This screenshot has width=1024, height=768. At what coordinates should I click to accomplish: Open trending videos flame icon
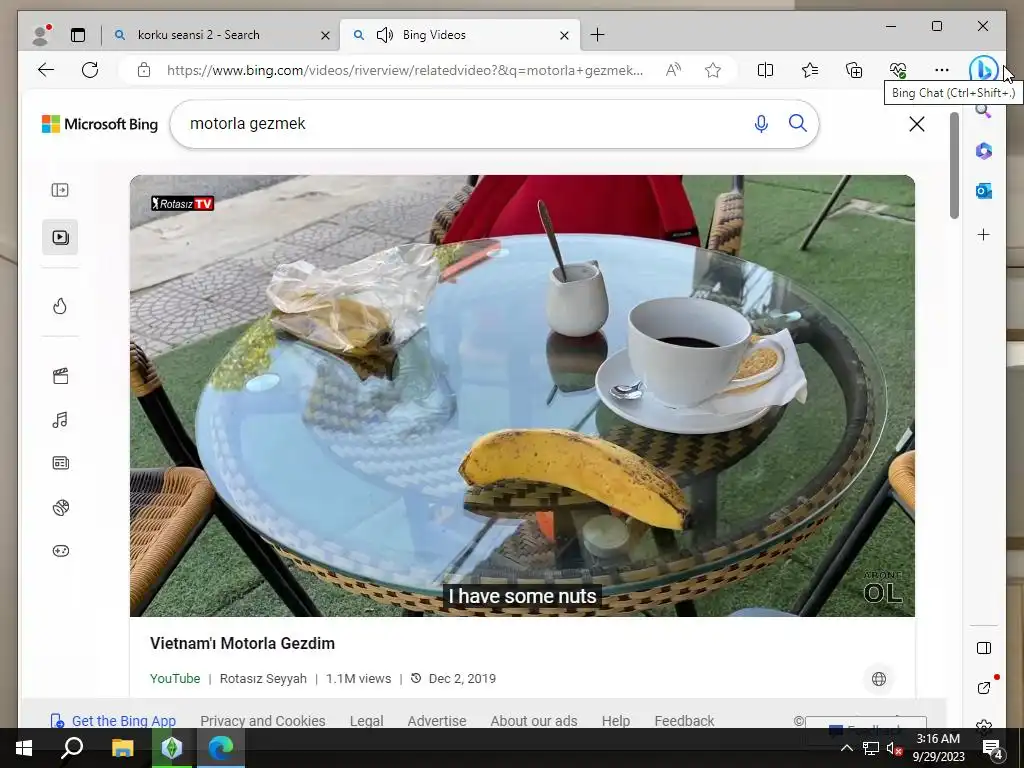[x=60, y=306]
